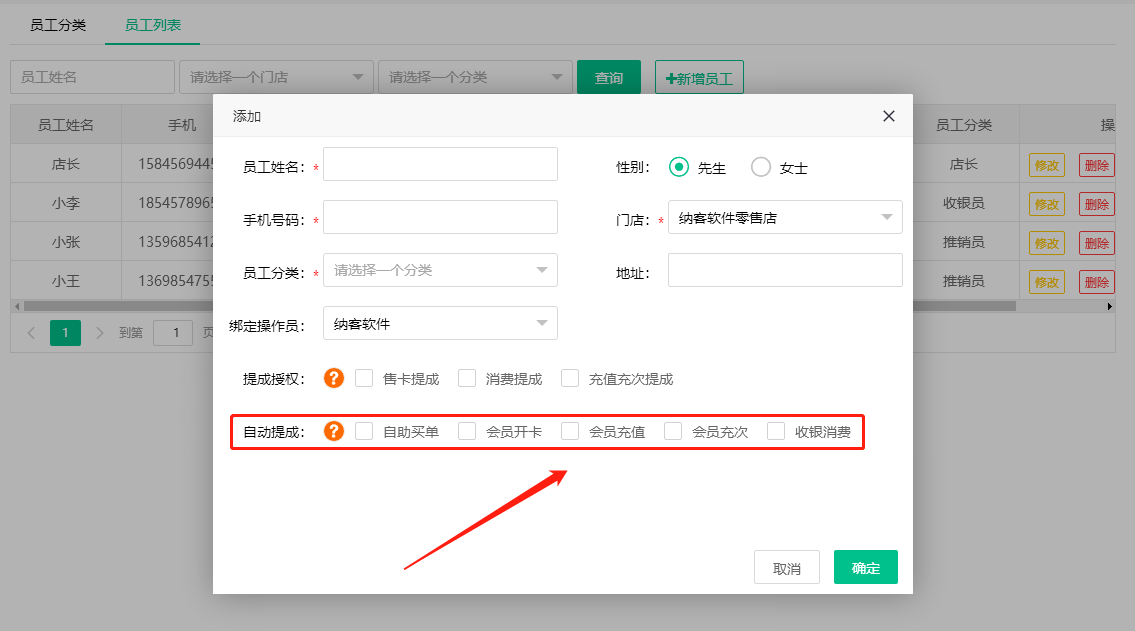
Task: Click the 取消 button
Action: (786, 567)
